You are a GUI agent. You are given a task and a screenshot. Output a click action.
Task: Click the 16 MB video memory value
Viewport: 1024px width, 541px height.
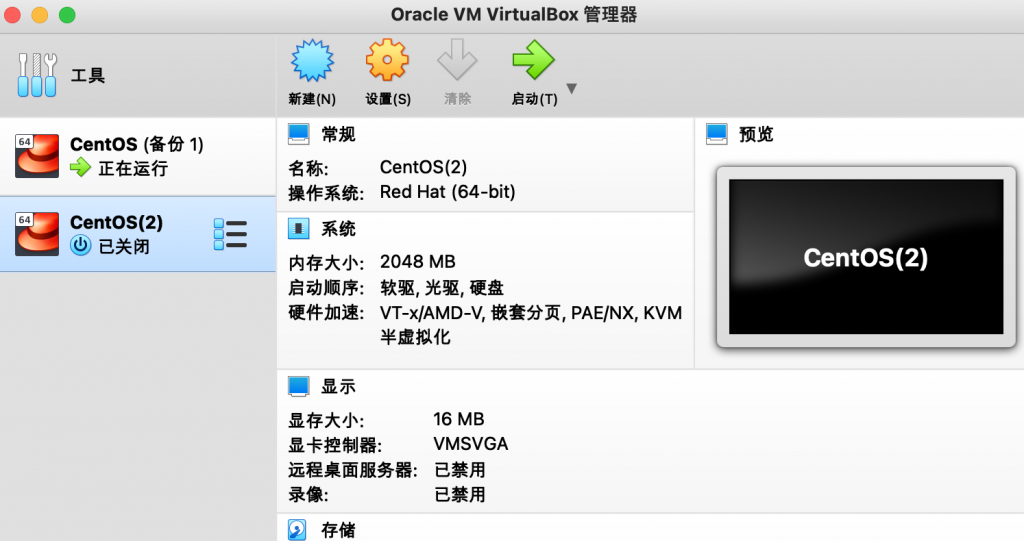[x=458, y=419]
